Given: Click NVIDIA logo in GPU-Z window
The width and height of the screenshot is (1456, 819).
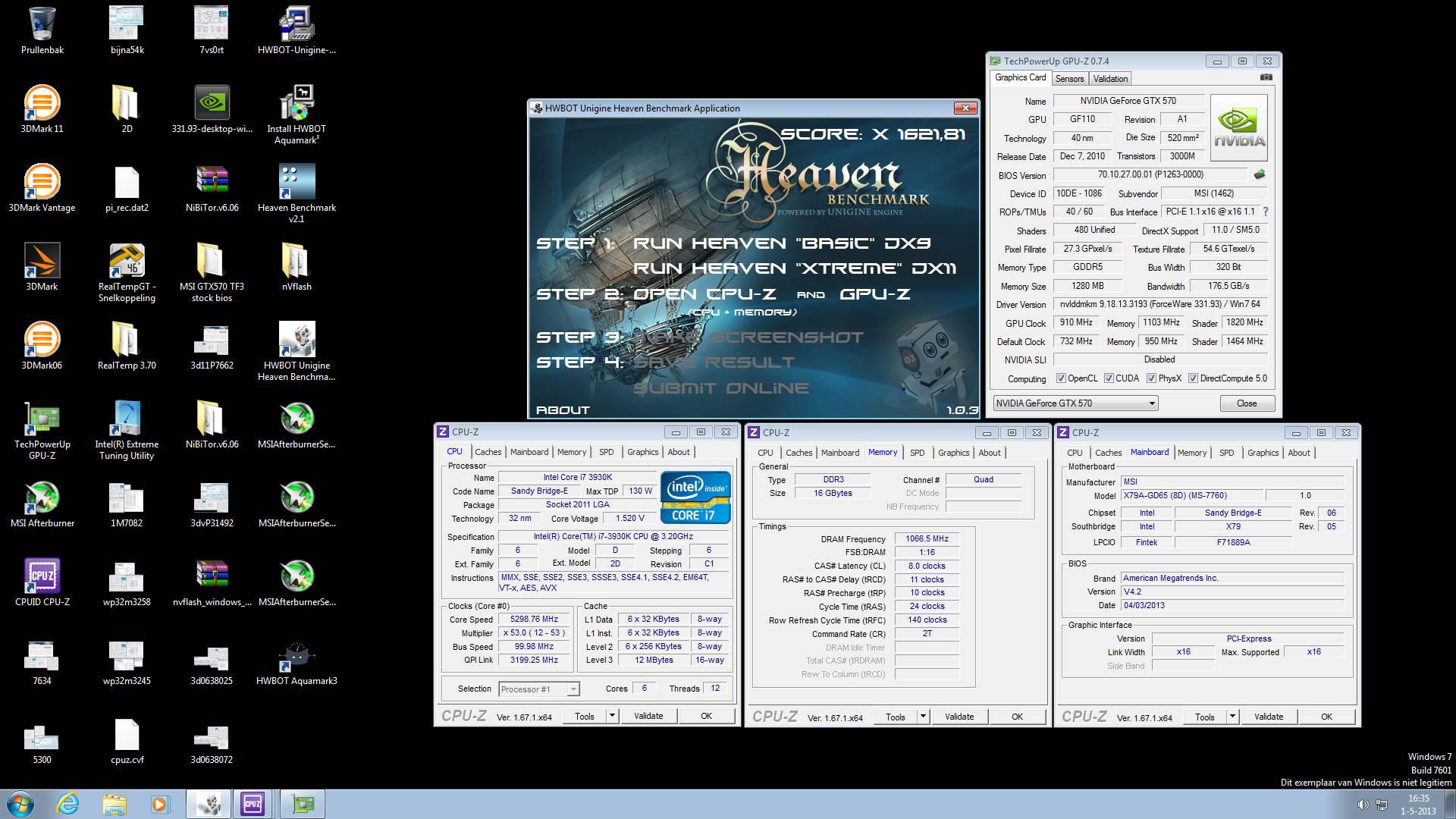Looking at the screenshot, I should [1239, 127].
